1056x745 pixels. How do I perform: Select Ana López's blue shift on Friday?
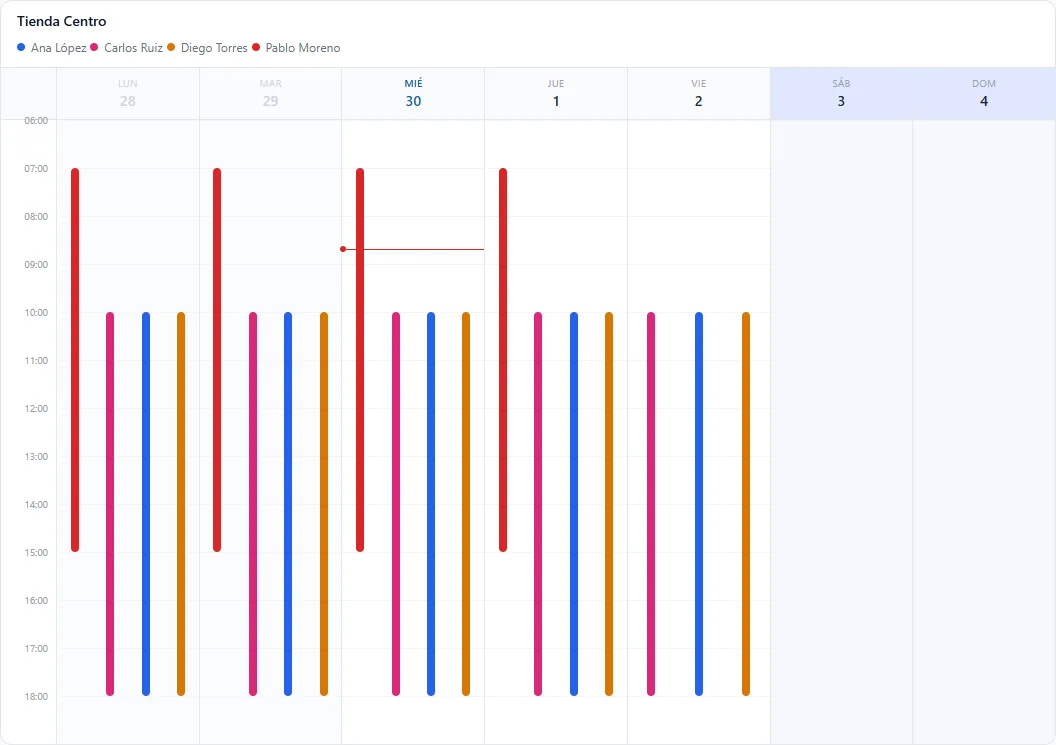698,504
